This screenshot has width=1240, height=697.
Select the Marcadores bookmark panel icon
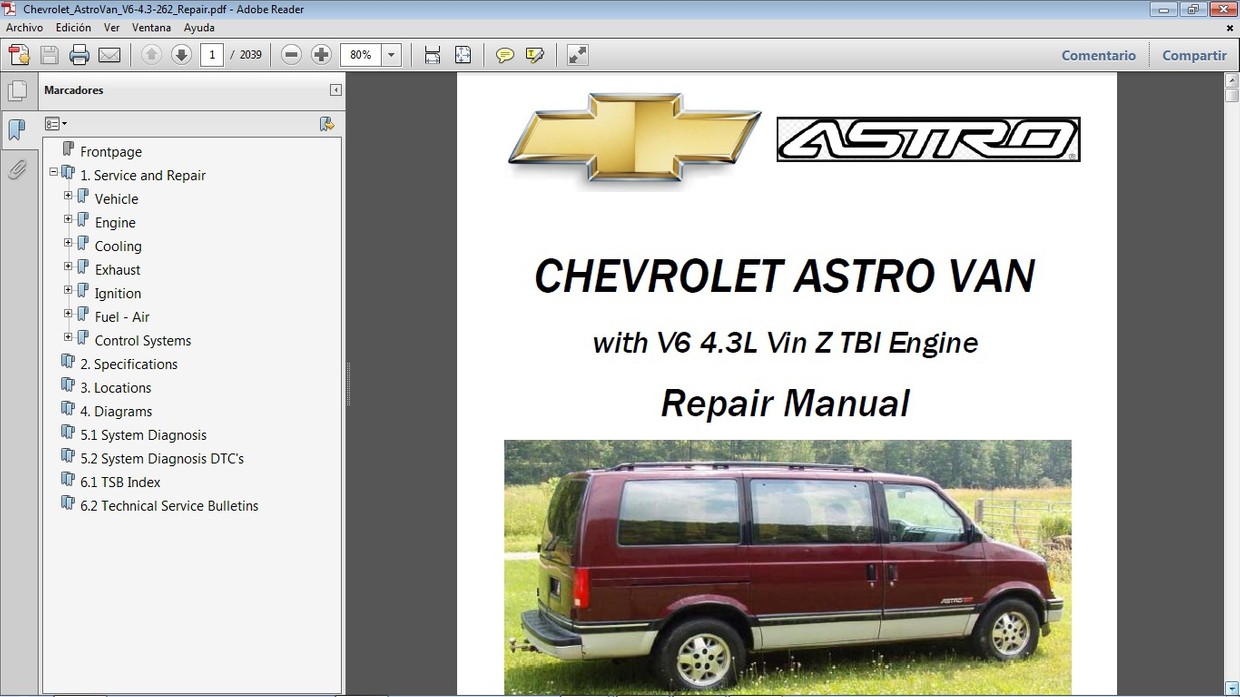[x=17, y=130]
